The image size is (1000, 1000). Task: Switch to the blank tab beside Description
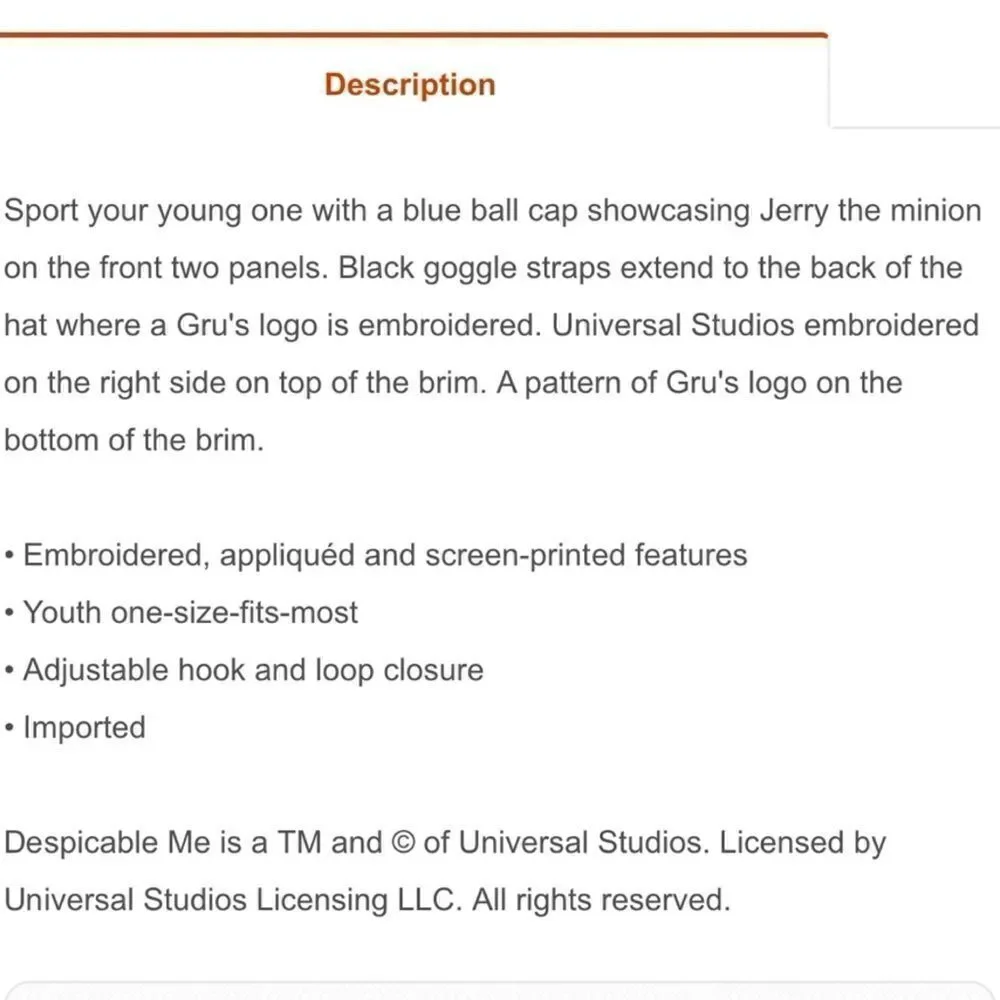[x=915, y=80]
